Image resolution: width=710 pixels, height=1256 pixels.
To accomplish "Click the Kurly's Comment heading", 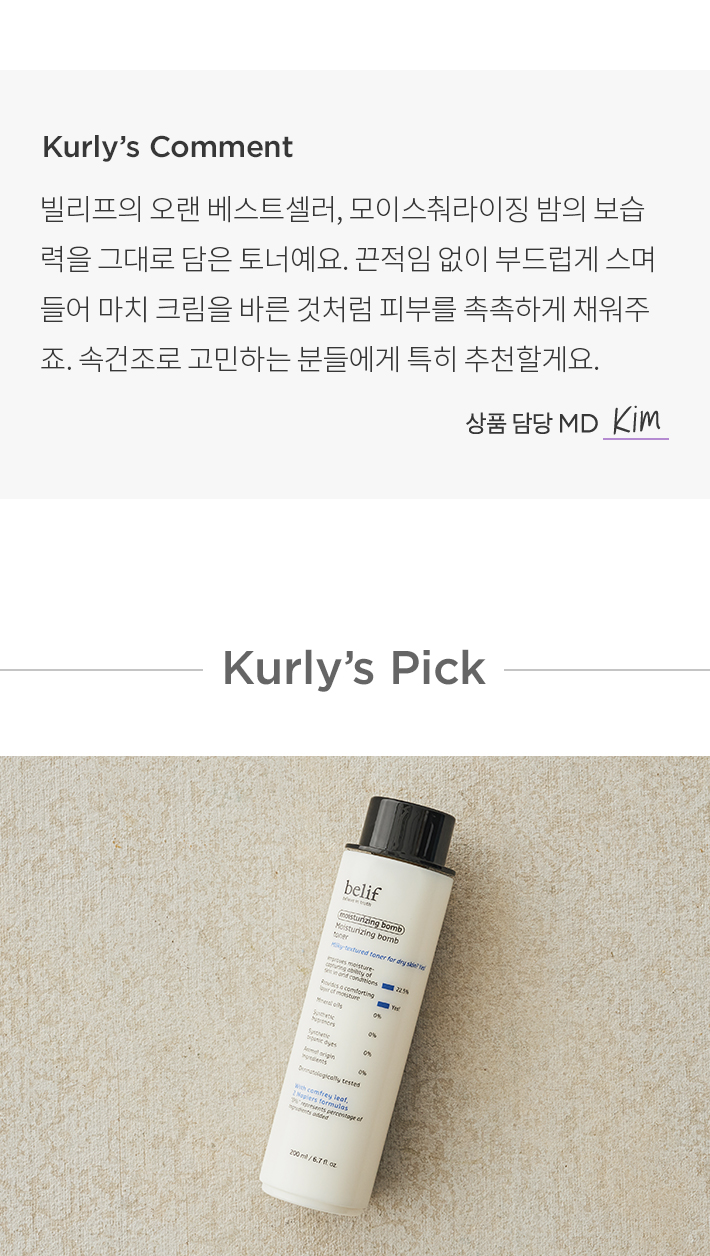I will [x=167, y=147].
